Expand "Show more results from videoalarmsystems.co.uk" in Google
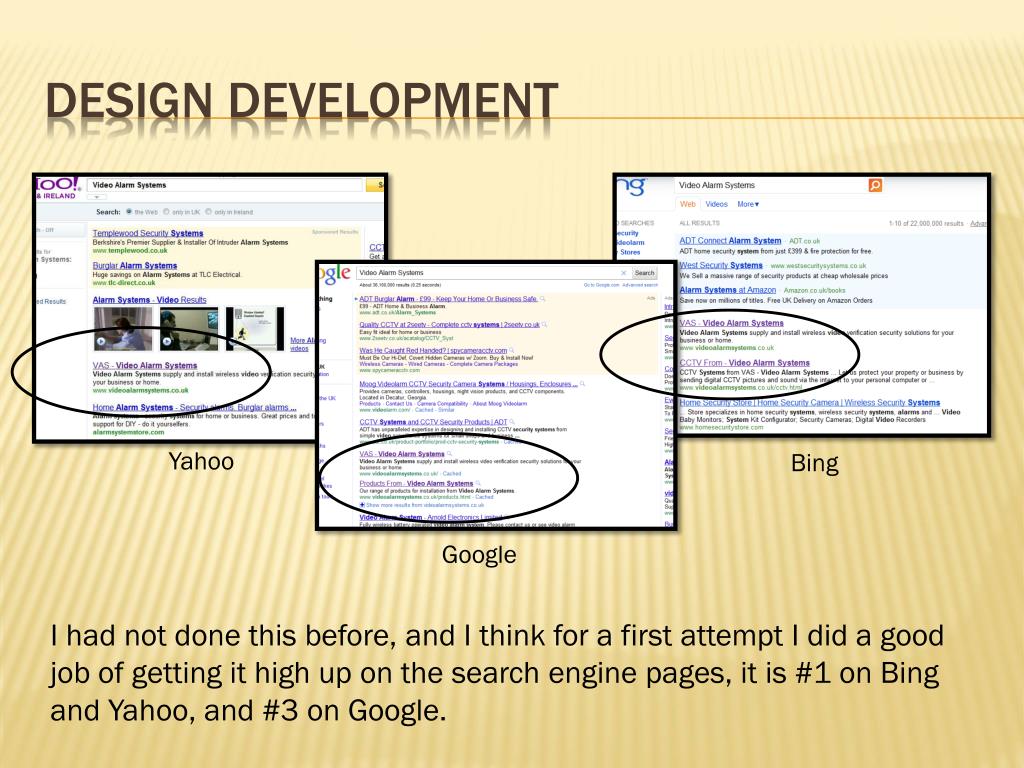Image resolution: width=1024 pixels, height=768 pixels. click(422, 505)
